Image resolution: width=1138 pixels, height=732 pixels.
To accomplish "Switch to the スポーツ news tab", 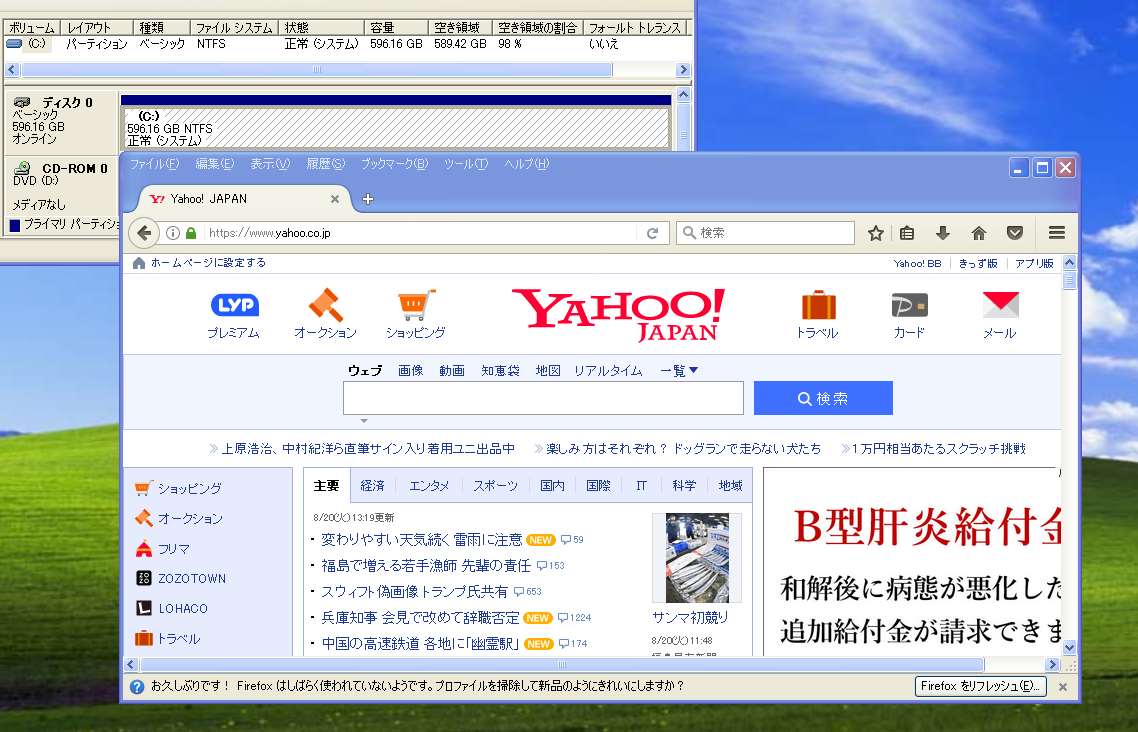I will click(496, 485).
